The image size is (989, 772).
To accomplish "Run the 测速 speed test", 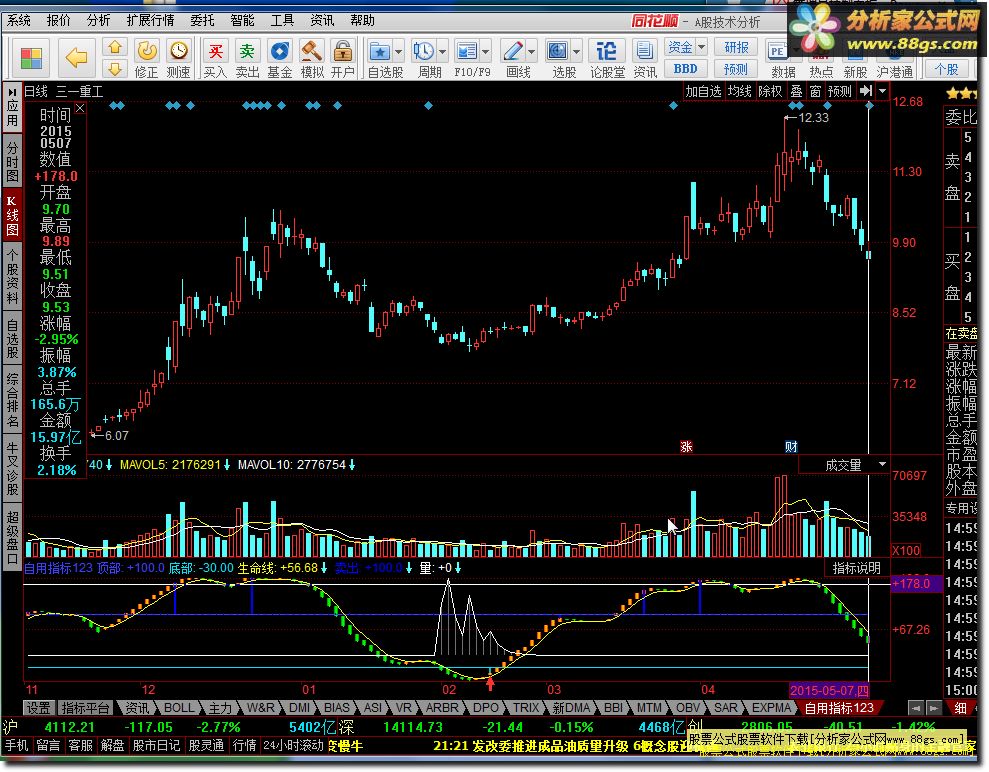I will click(x=178, y=59).
